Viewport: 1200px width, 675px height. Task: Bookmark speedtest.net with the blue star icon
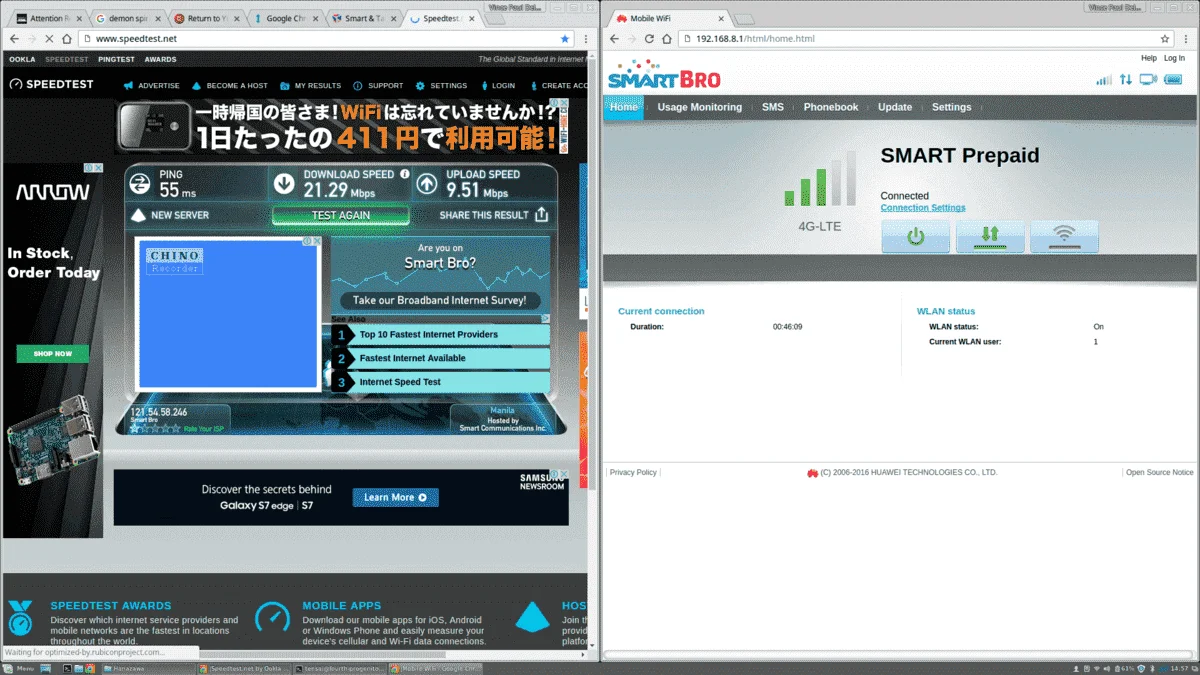(x=565, y=38)
